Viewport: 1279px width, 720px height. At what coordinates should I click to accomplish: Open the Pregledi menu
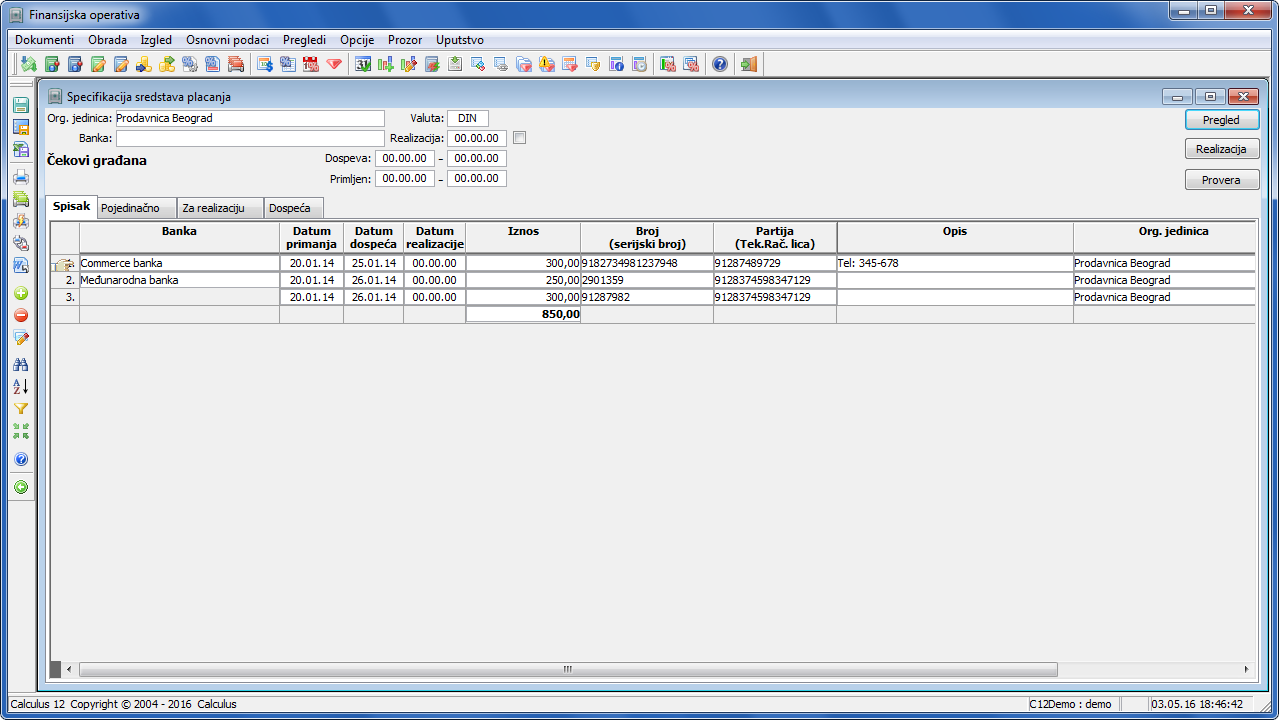pos(304,40)
